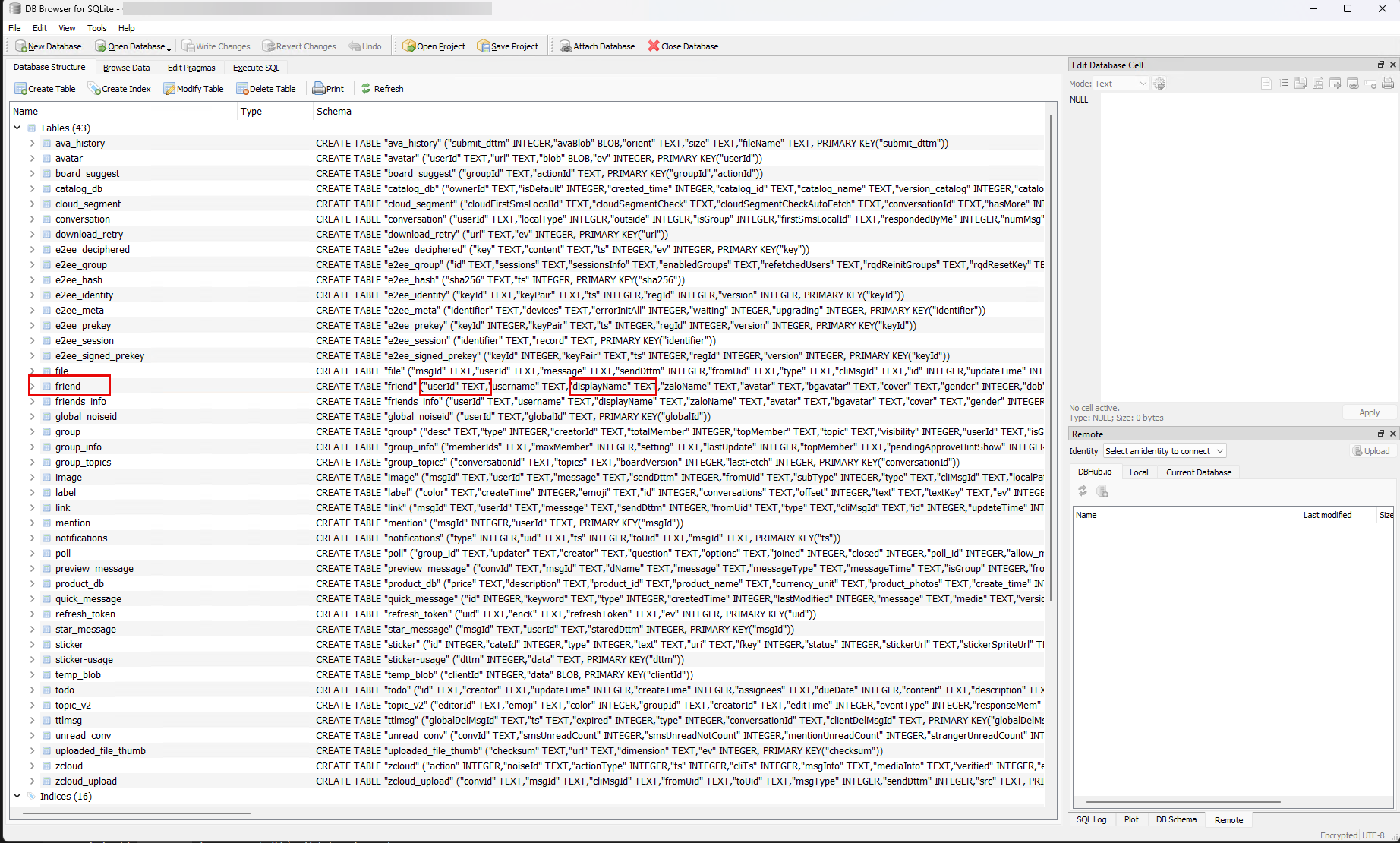The image size is (1400, 843).
Task: Open the View menu
Action: tap(67, 28)
